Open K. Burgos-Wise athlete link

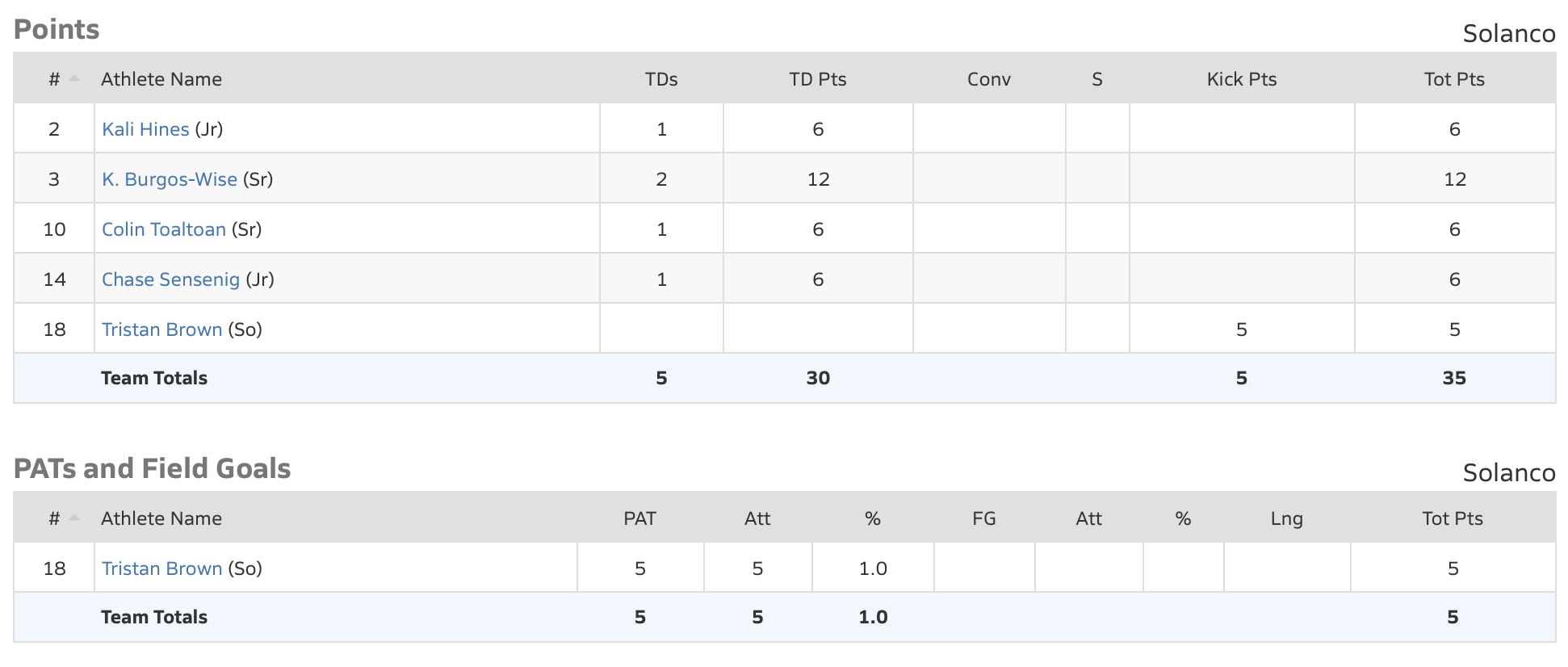[x=170, y=179]
